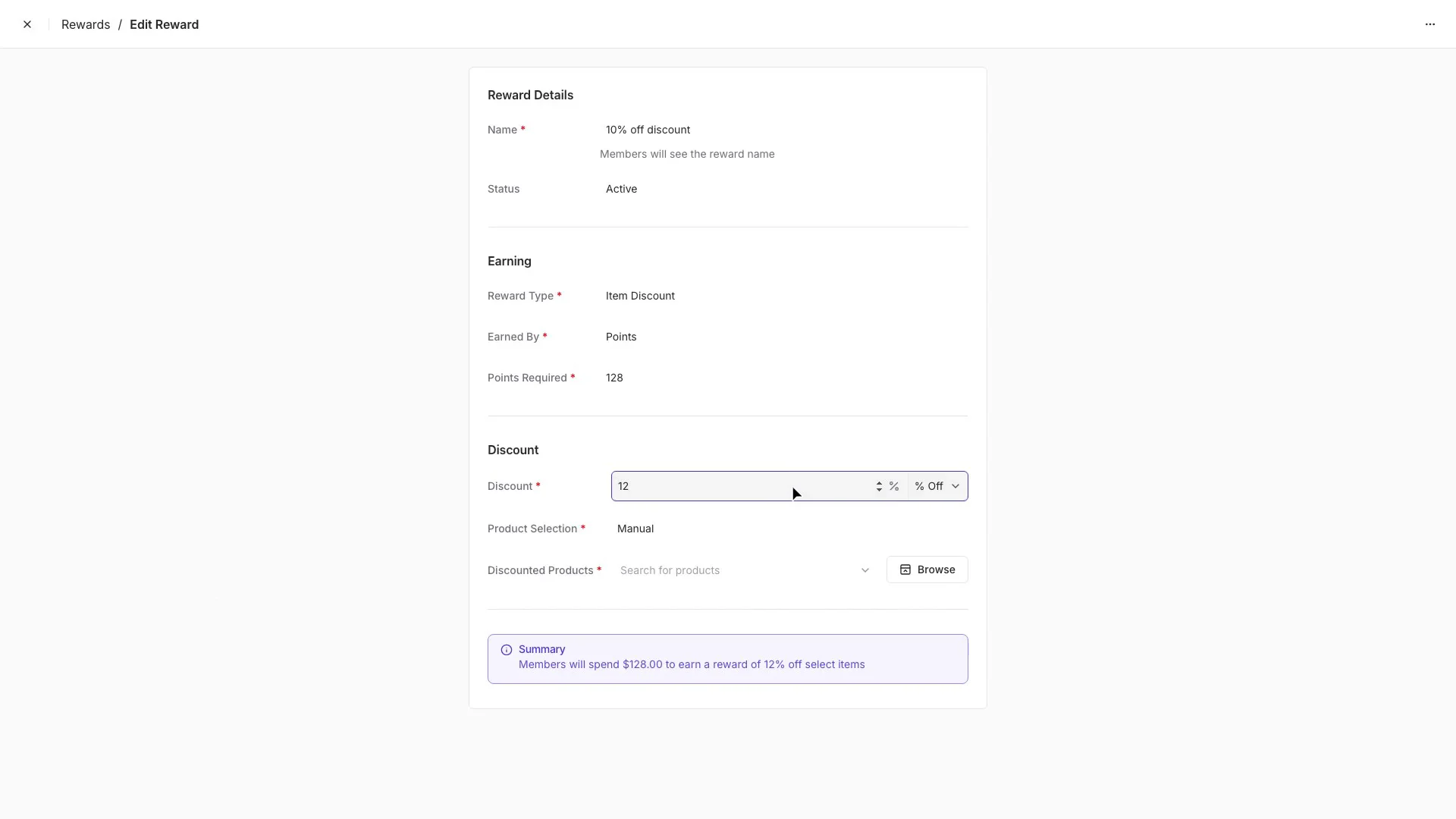The height and width of the screenshot is (819, 1456).
Task: Open the three-dot more options menu
Action: [x=1430, y=24]
